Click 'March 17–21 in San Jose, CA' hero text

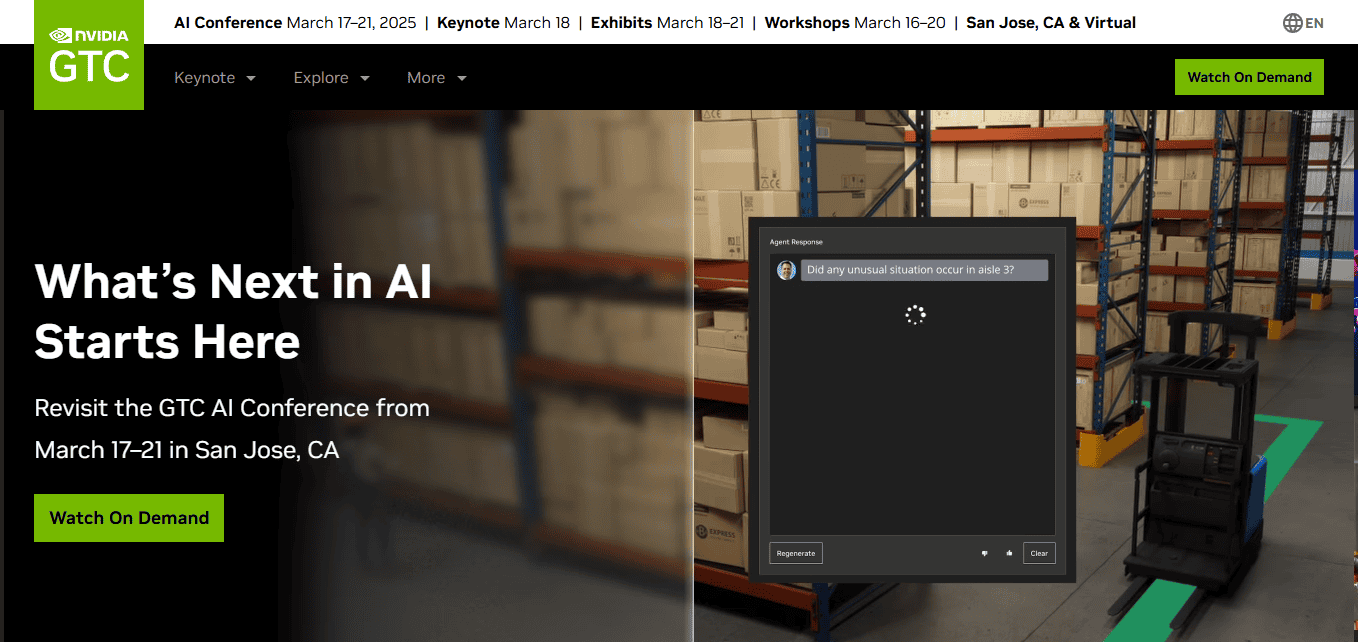[x=187, y=451]
